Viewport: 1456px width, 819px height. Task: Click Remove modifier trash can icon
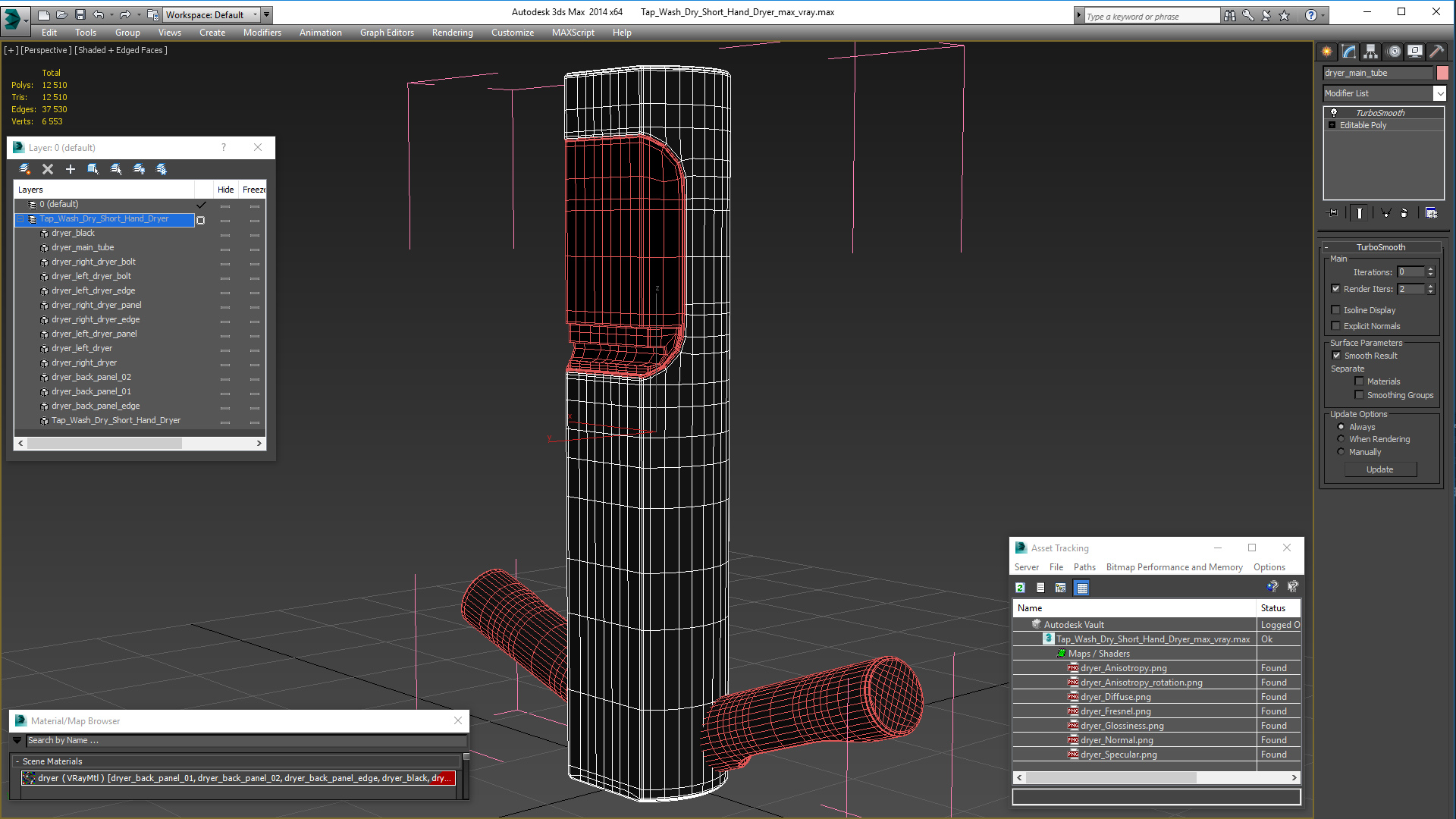1404,213
